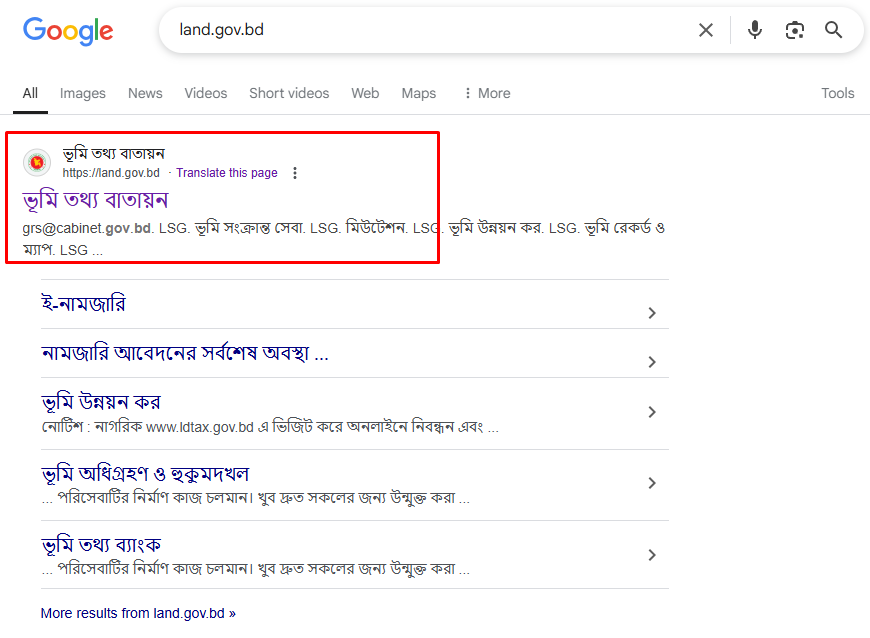This screenshot has height=638, width=870.
Task: Click the land.gov.bd site favicon
Action: point(37,163)
